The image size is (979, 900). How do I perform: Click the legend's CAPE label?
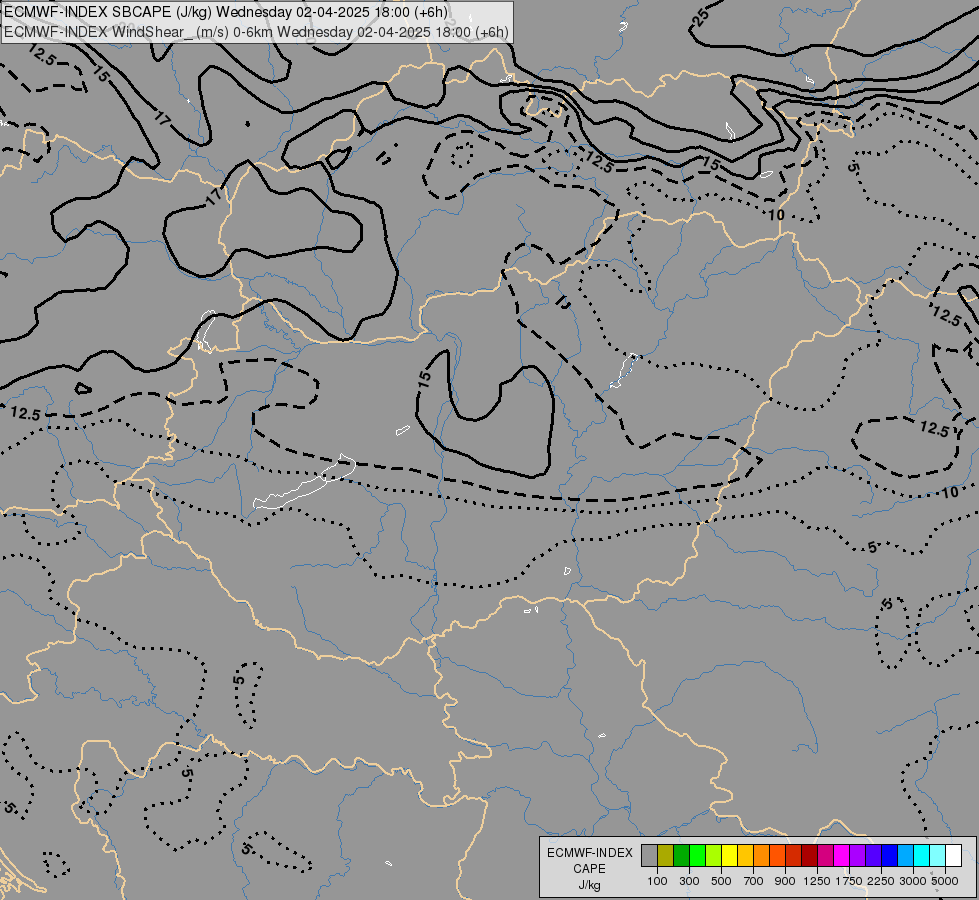(589, 869)
